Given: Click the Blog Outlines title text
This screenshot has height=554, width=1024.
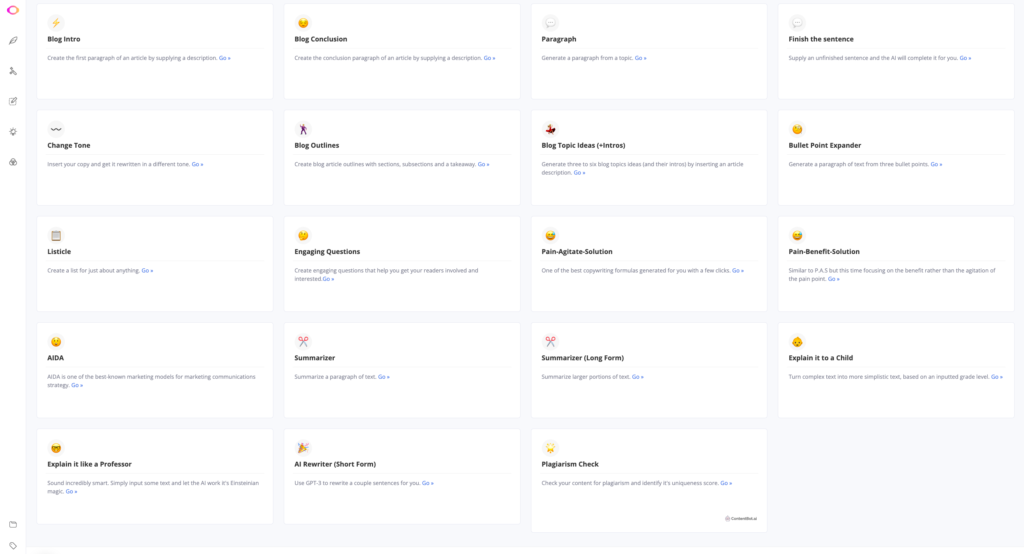Looking at the screenshot, I should (317, 146).
